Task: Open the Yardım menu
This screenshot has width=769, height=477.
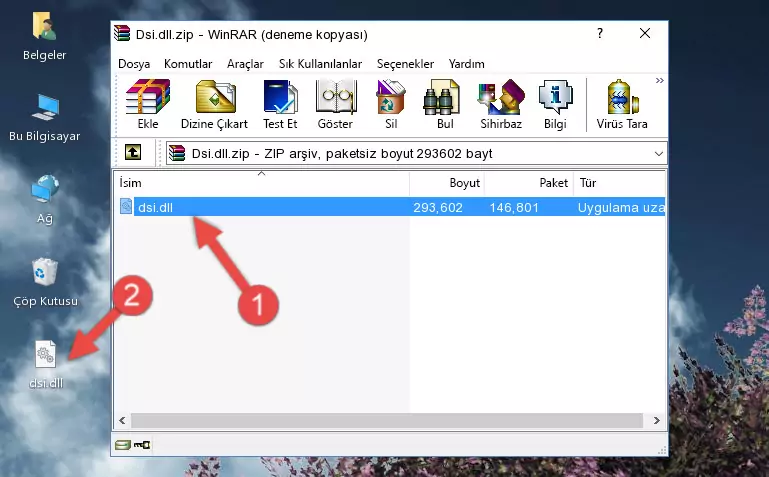Action: (x=466, y=64)
